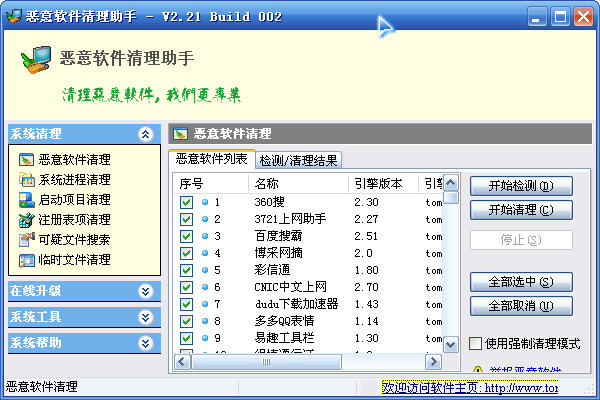The height and width of the screenshot is (400, 600).
Task: Expand the 系统工具 section
Action: tap(146, 317)
